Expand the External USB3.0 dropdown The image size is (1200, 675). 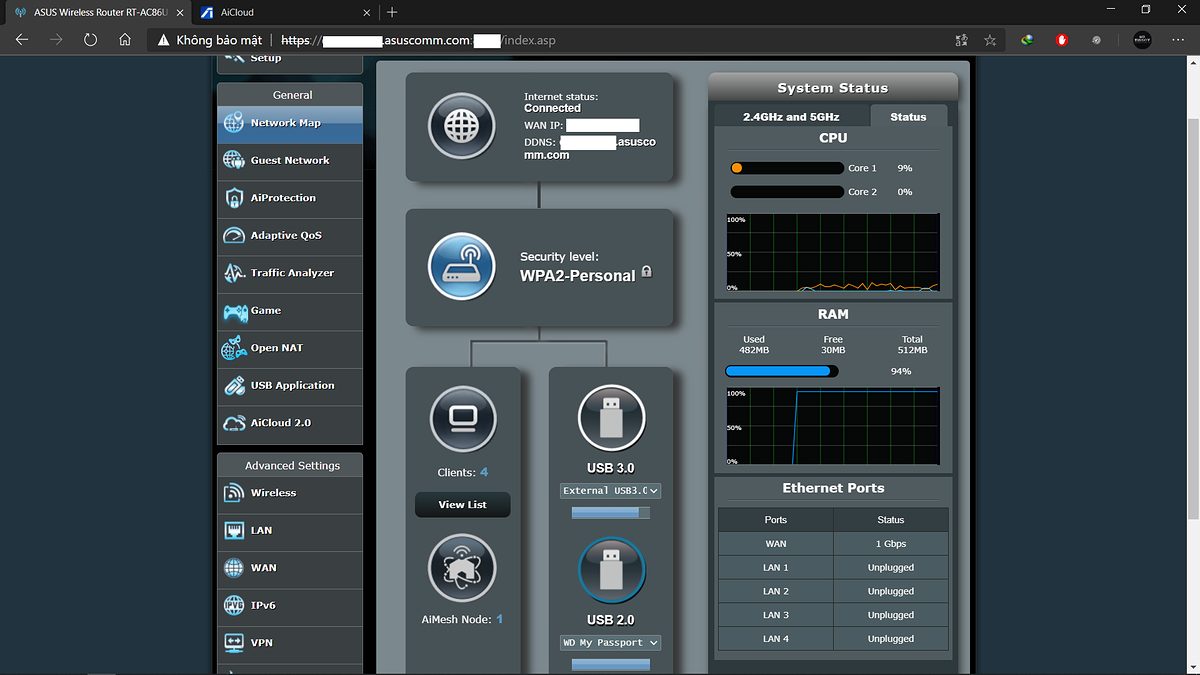pos(611,491)
